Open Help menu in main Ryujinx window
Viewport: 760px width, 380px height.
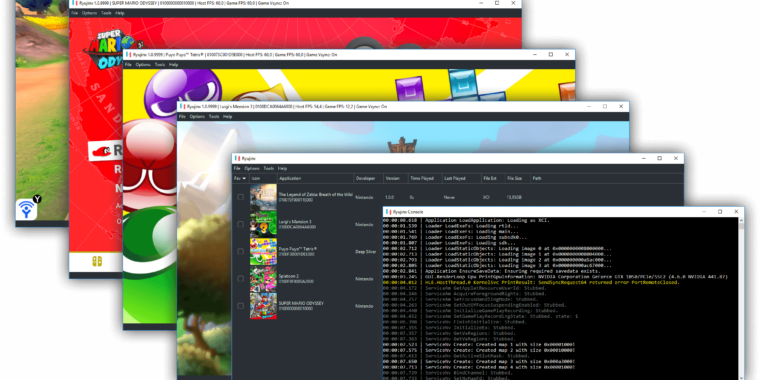click(282, 169)
